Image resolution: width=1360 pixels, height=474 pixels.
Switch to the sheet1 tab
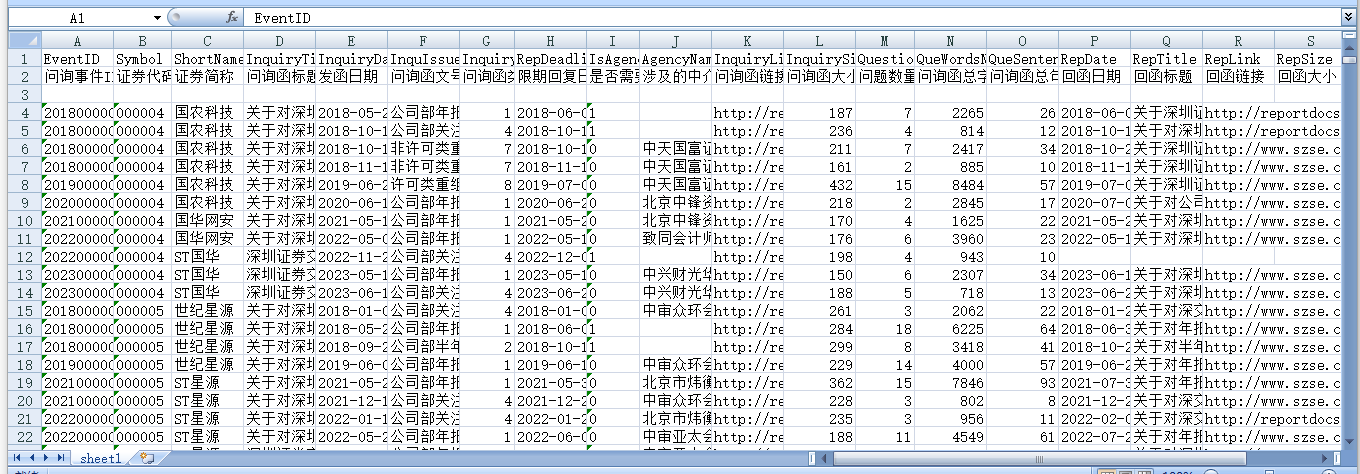[101, 458]
